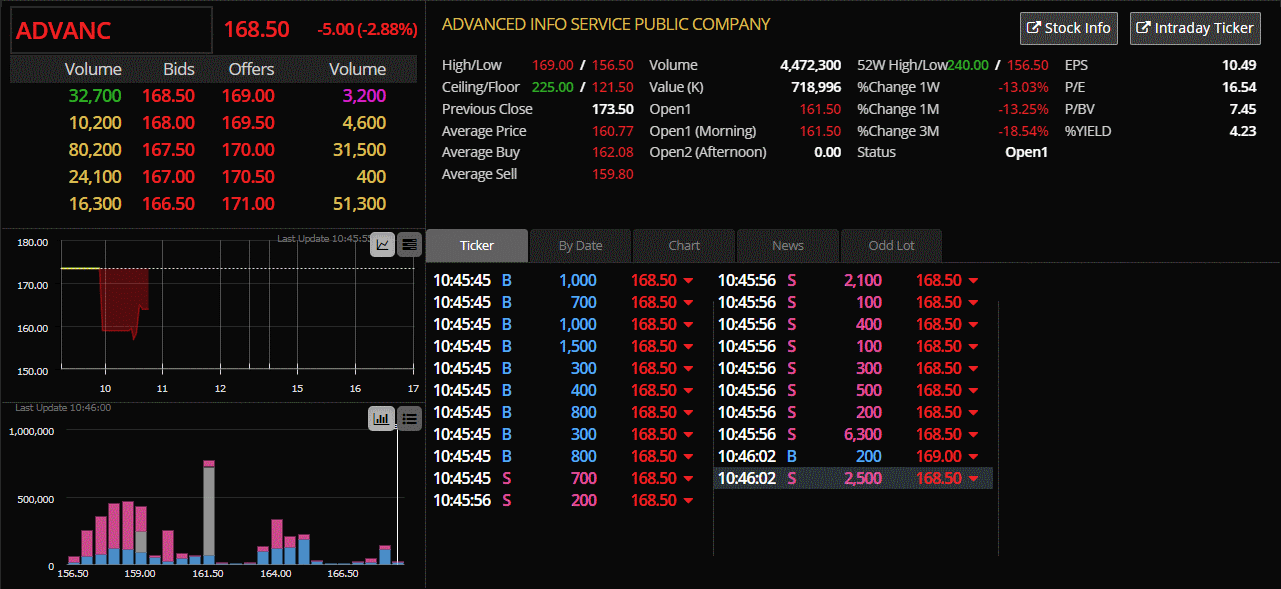Switch price chart to line graph view
The height and width of the screenshot is (589, 1281).
click(x=382, y=244)
